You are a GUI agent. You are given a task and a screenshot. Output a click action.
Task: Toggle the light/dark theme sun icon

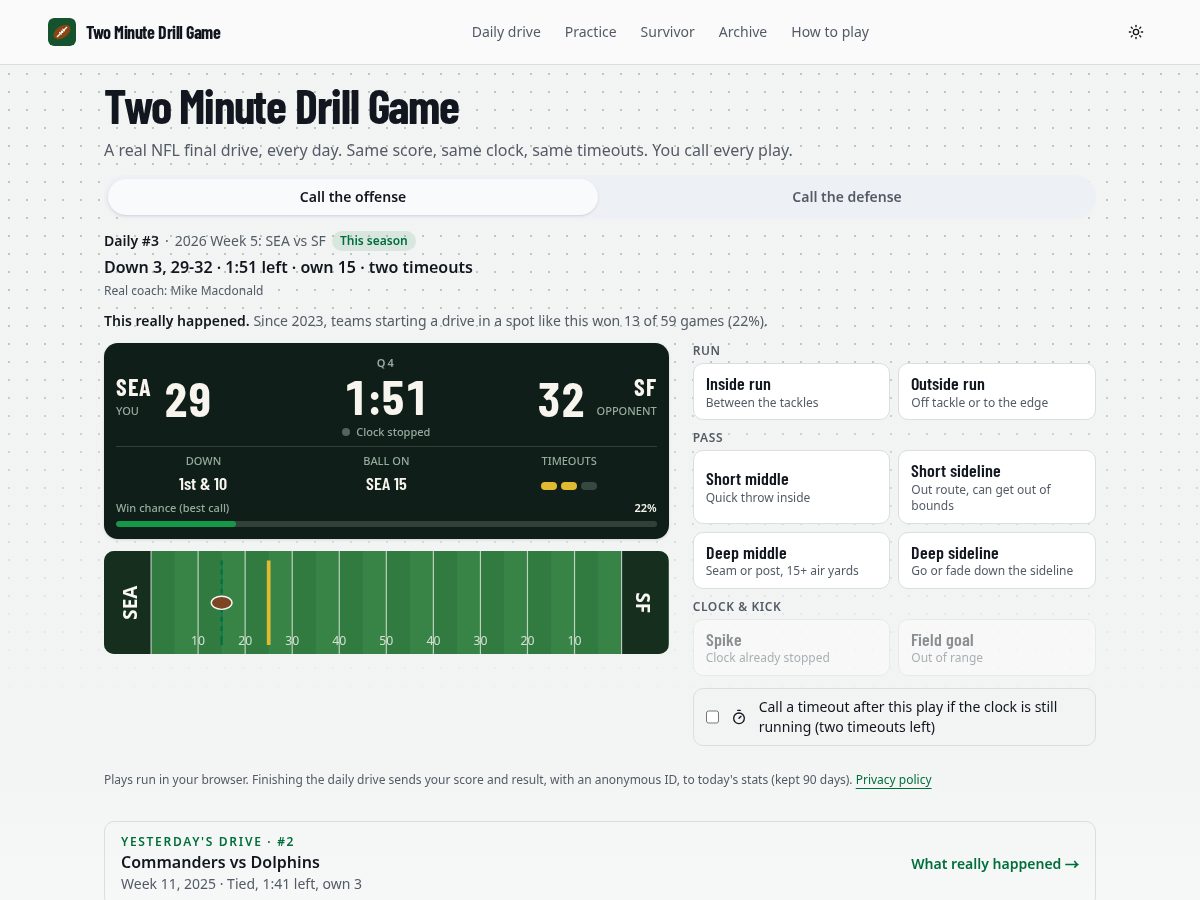click(1136, 32)
